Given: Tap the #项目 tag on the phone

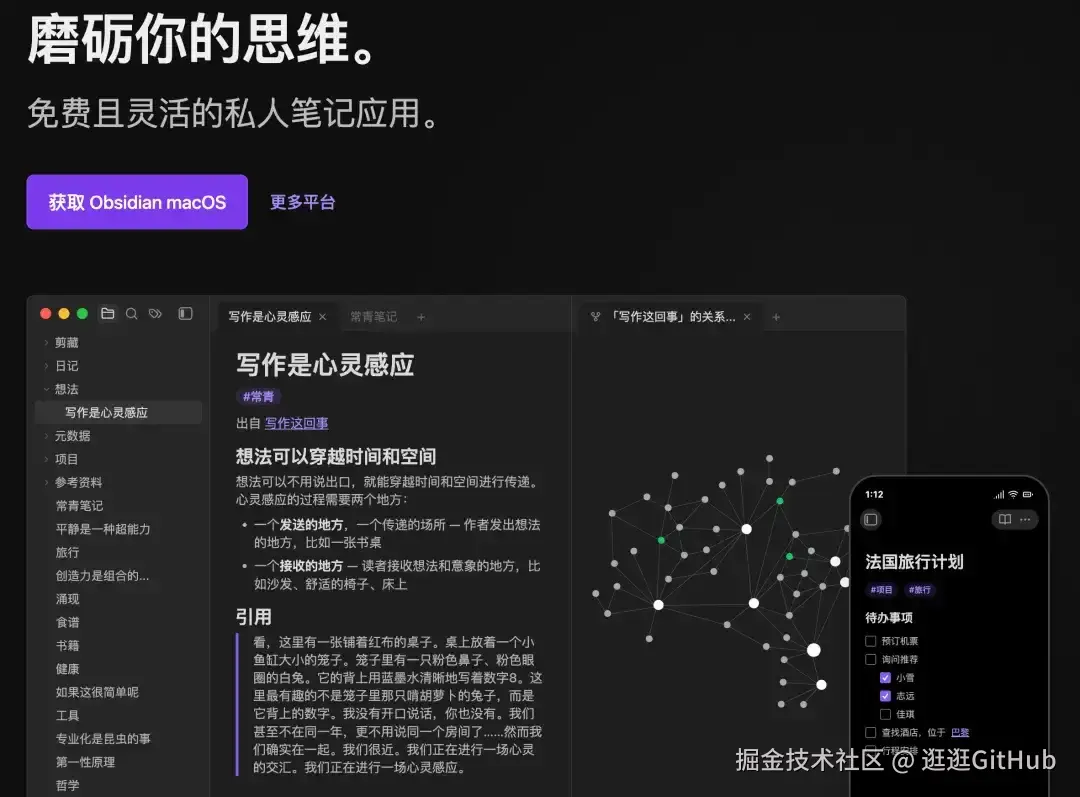Looking at the screenshot, I should pyautogui.click(x=881, y=590).
